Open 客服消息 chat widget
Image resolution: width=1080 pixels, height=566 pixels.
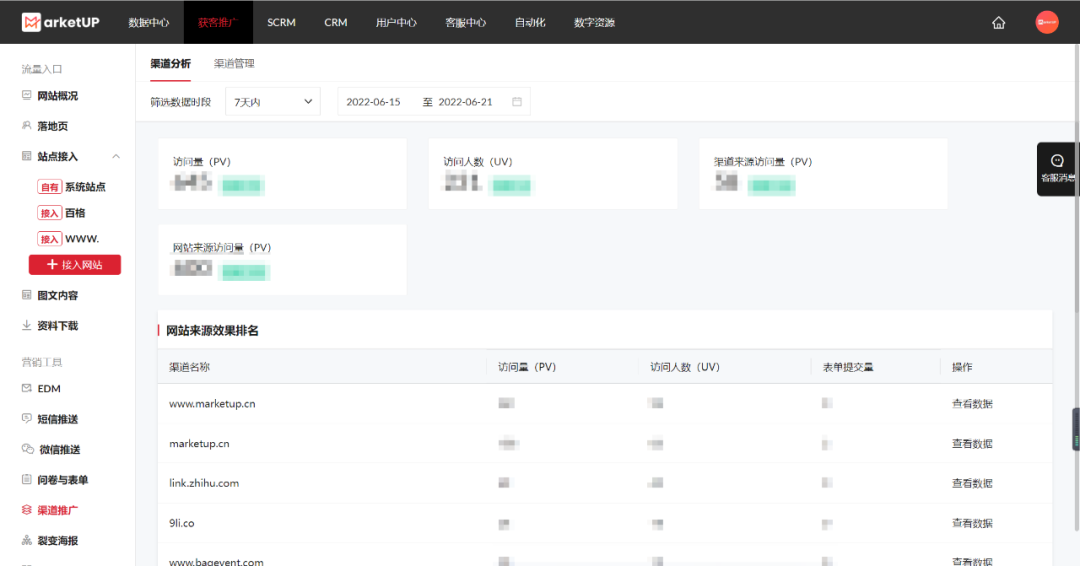(x=1057, y=169)
